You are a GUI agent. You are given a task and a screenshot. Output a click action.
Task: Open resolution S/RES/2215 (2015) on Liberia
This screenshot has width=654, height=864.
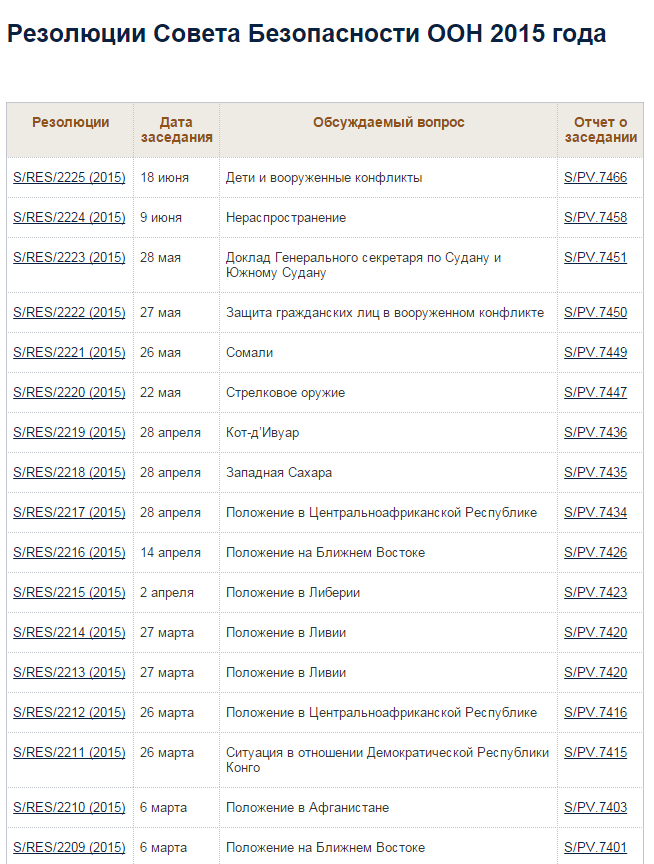click(69, 592)
